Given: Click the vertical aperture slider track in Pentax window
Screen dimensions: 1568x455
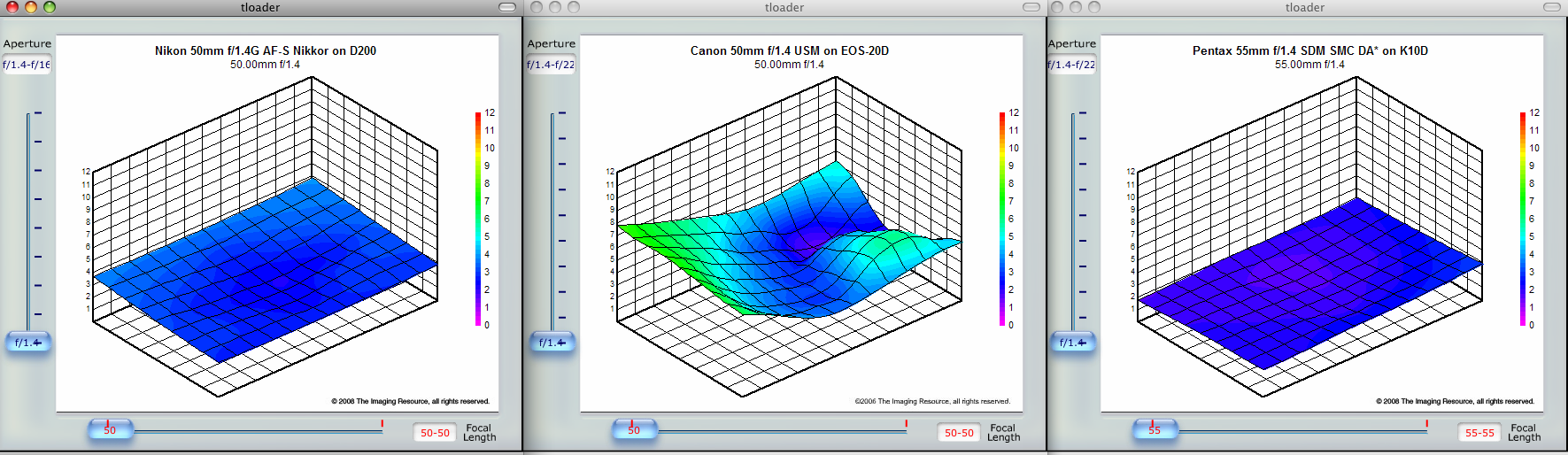Looking at the screenshot, I should 1073,221.
